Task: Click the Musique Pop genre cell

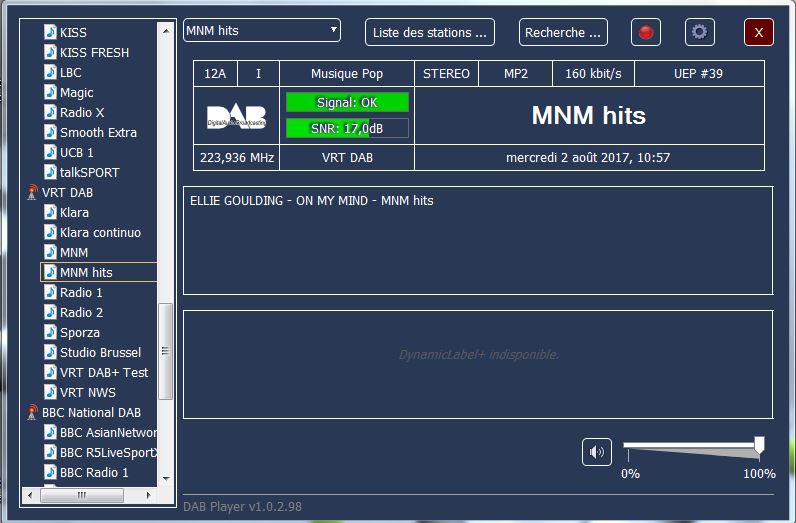Action: 347,74
